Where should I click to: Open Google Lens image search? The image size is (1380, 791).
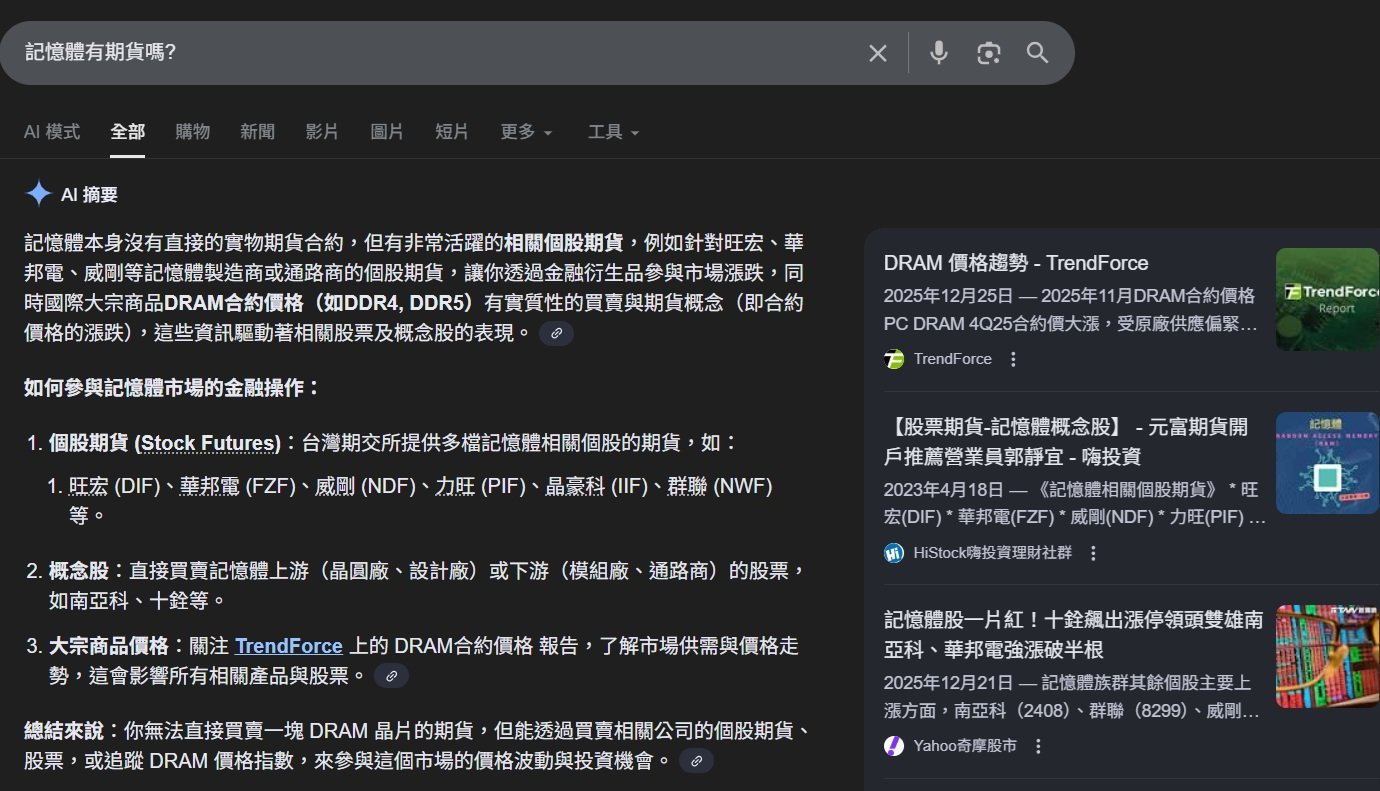tap(988, 53)
